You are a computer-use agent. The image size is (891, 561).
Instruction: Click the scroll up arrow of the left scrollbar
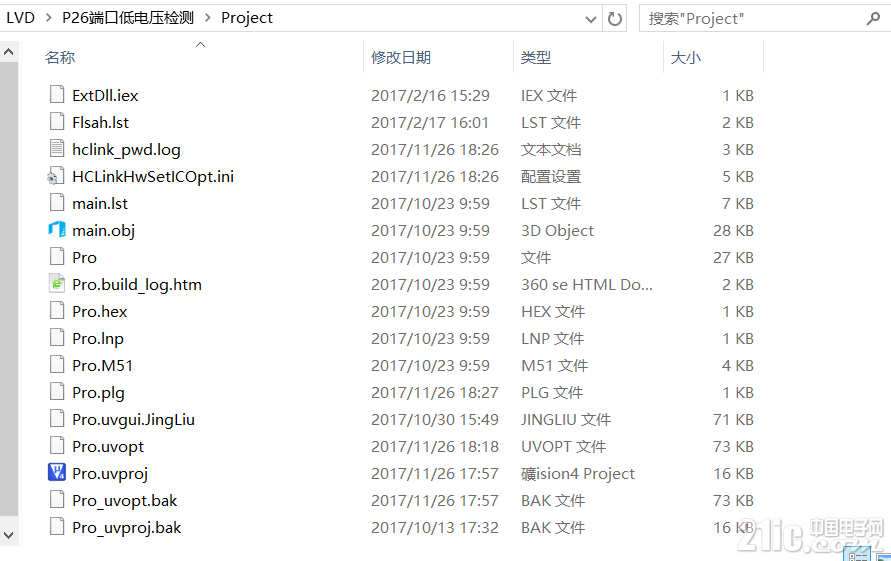point(9,52)
